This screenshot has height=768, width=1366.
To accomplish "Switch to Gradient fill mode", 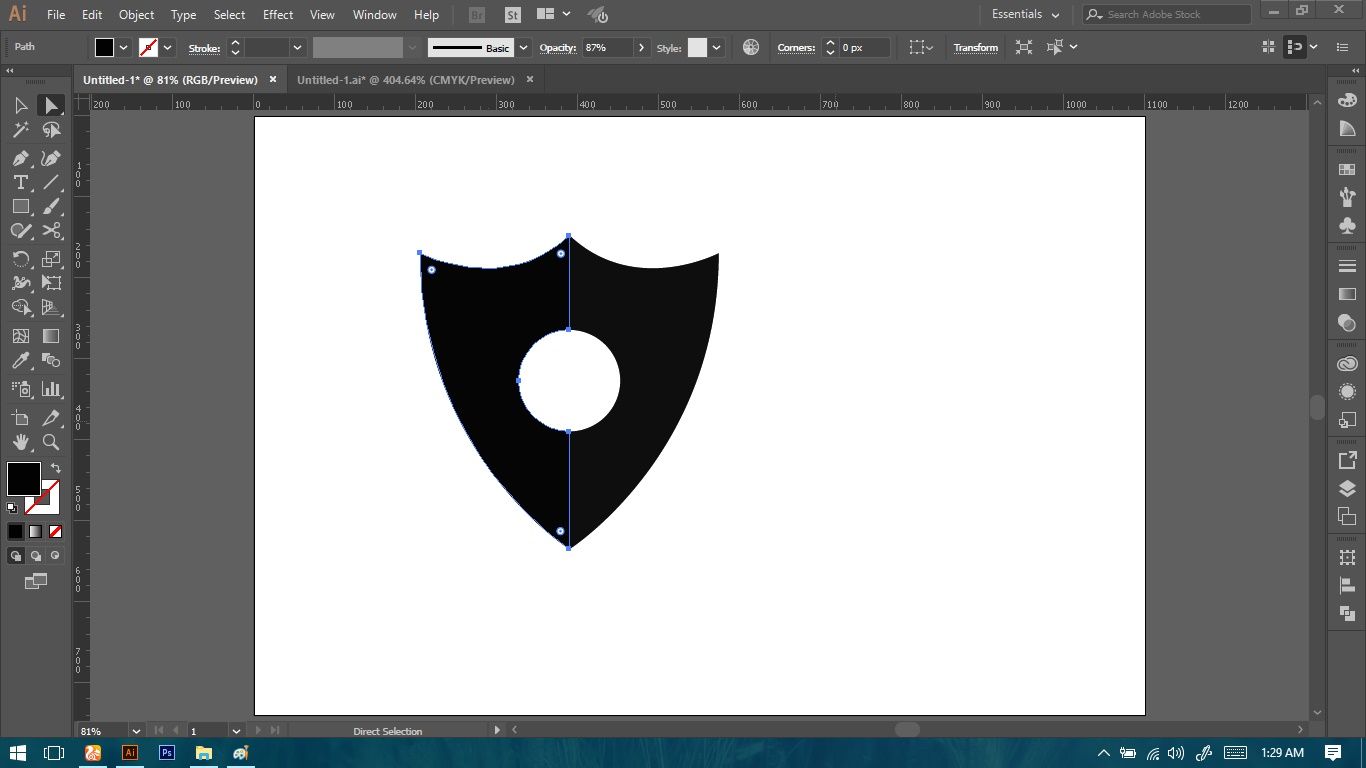I will (x=35, y=531).
